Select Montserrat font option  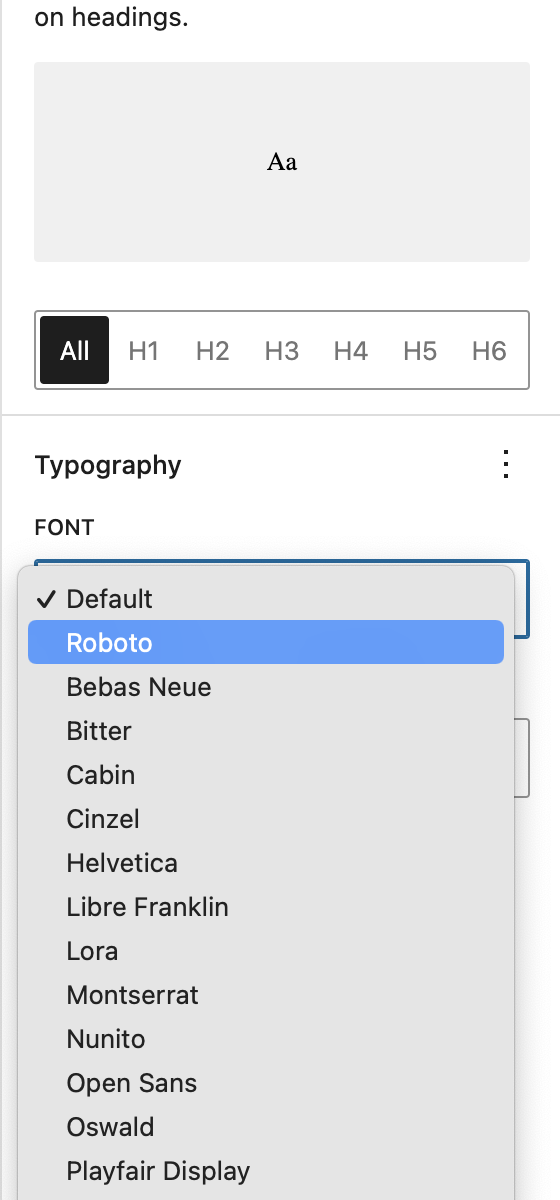[x=266, y=994]
